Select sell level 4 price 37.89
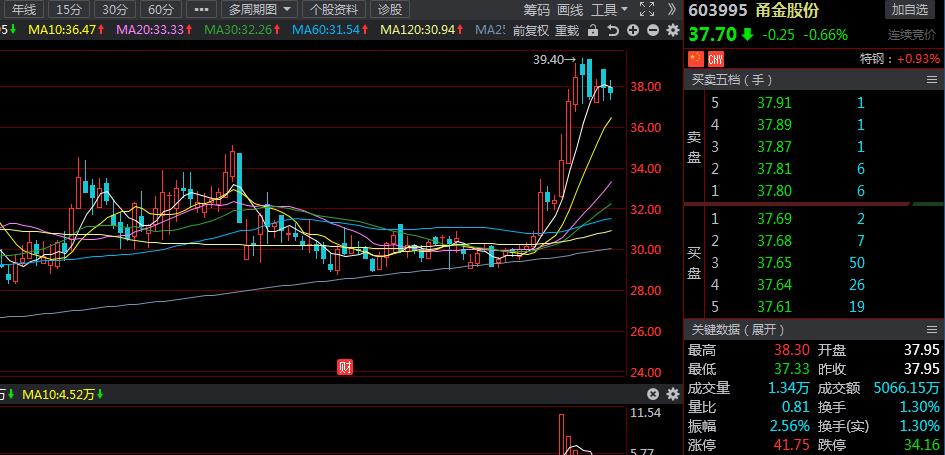945x455 pixels. [x=774, y=125]
